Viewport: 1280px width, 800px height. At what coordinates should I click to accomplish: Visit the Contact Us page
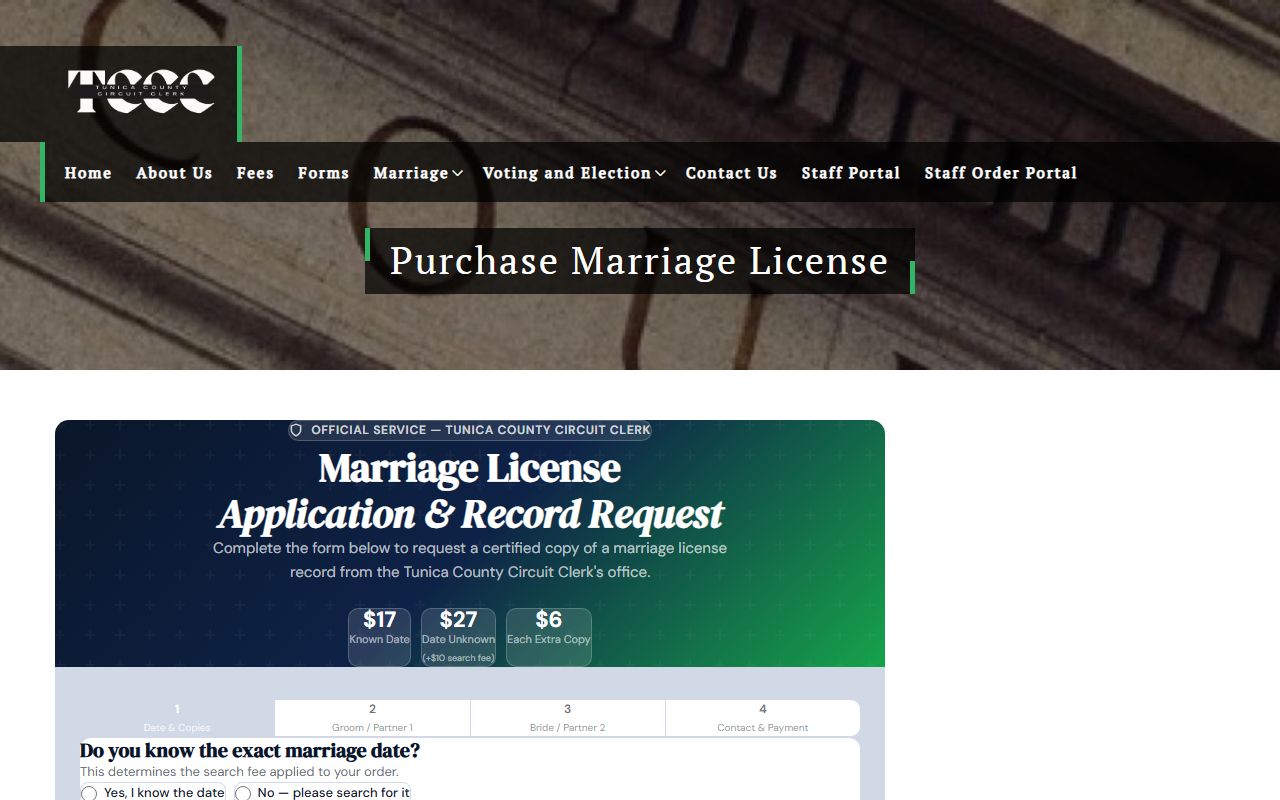[x=731, y=173]
